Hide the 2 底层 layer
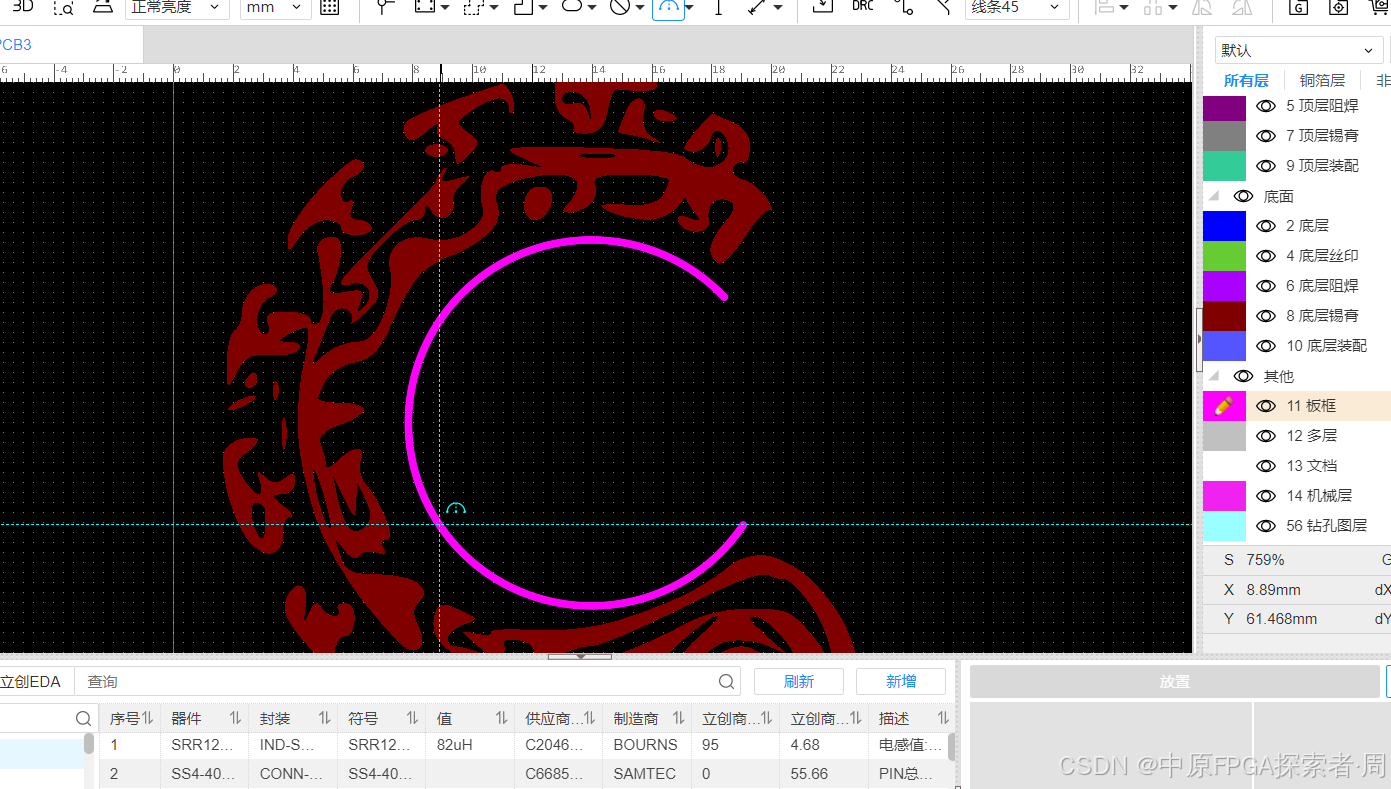 [1266, 226]
